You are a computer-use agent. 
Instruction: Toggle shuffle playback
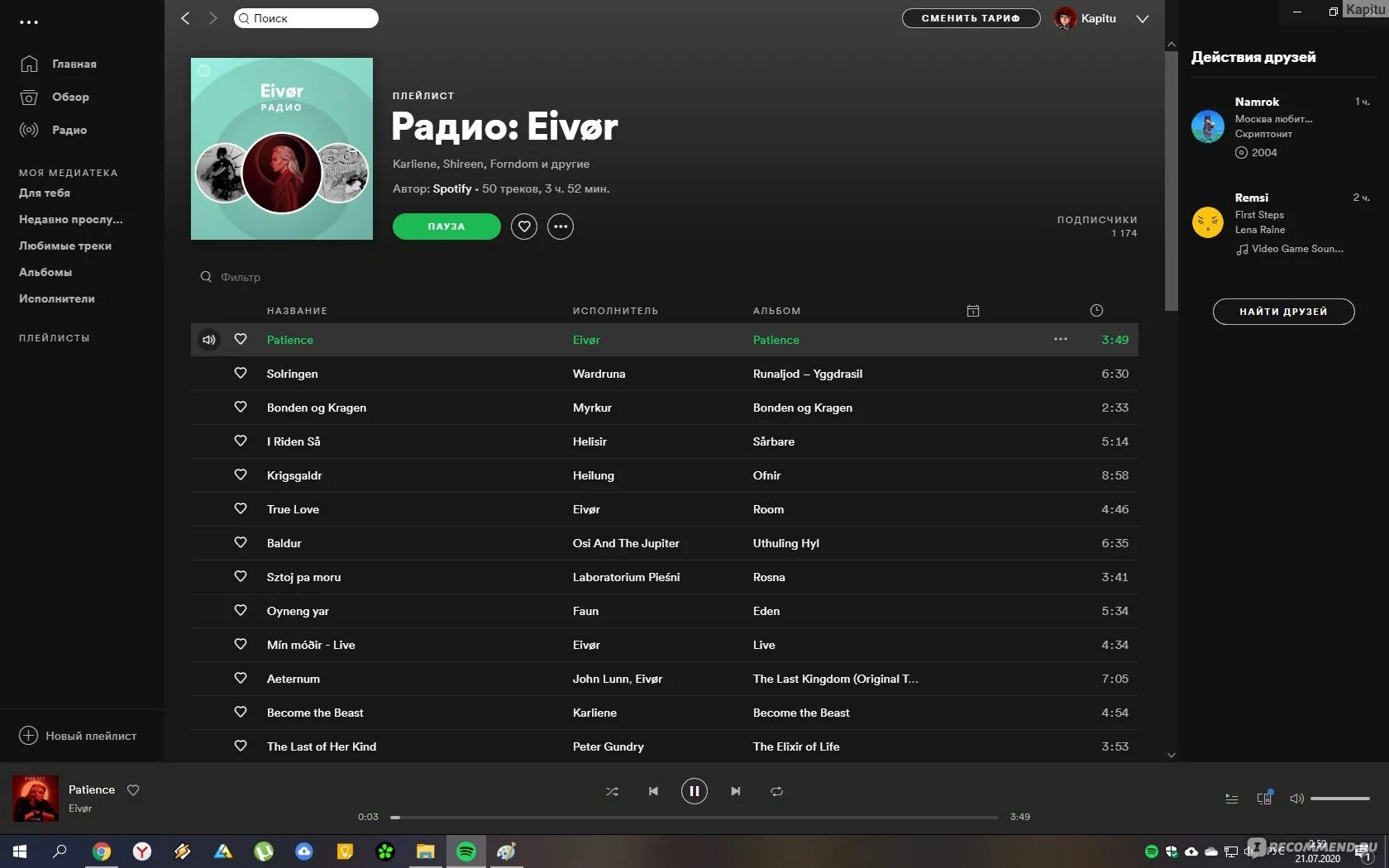coord(612,791)
